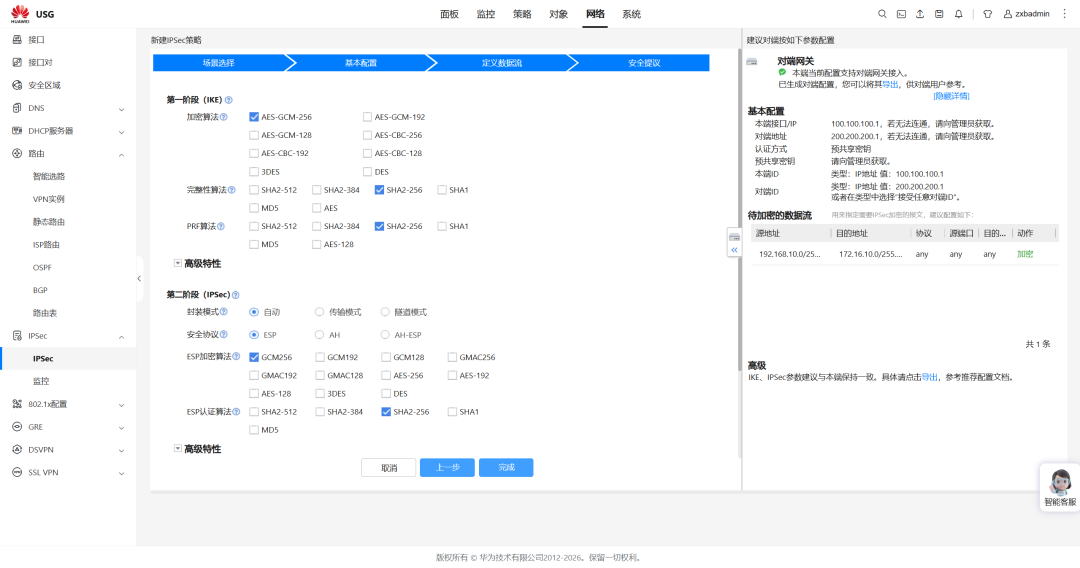
Task: Click the DNS sidebar icon
Action: (x=17, y=108)
